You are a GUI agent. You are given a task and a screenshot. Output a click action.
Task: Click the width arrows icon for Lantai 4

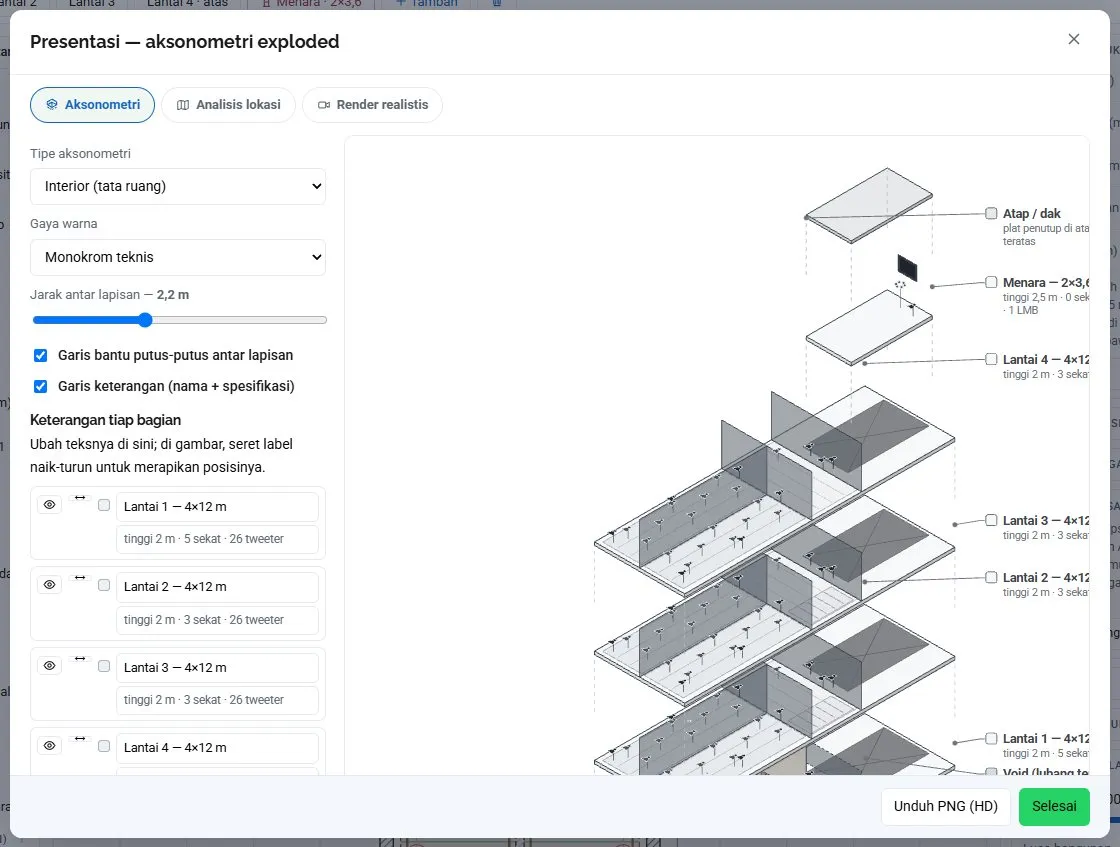pos(80,738)
